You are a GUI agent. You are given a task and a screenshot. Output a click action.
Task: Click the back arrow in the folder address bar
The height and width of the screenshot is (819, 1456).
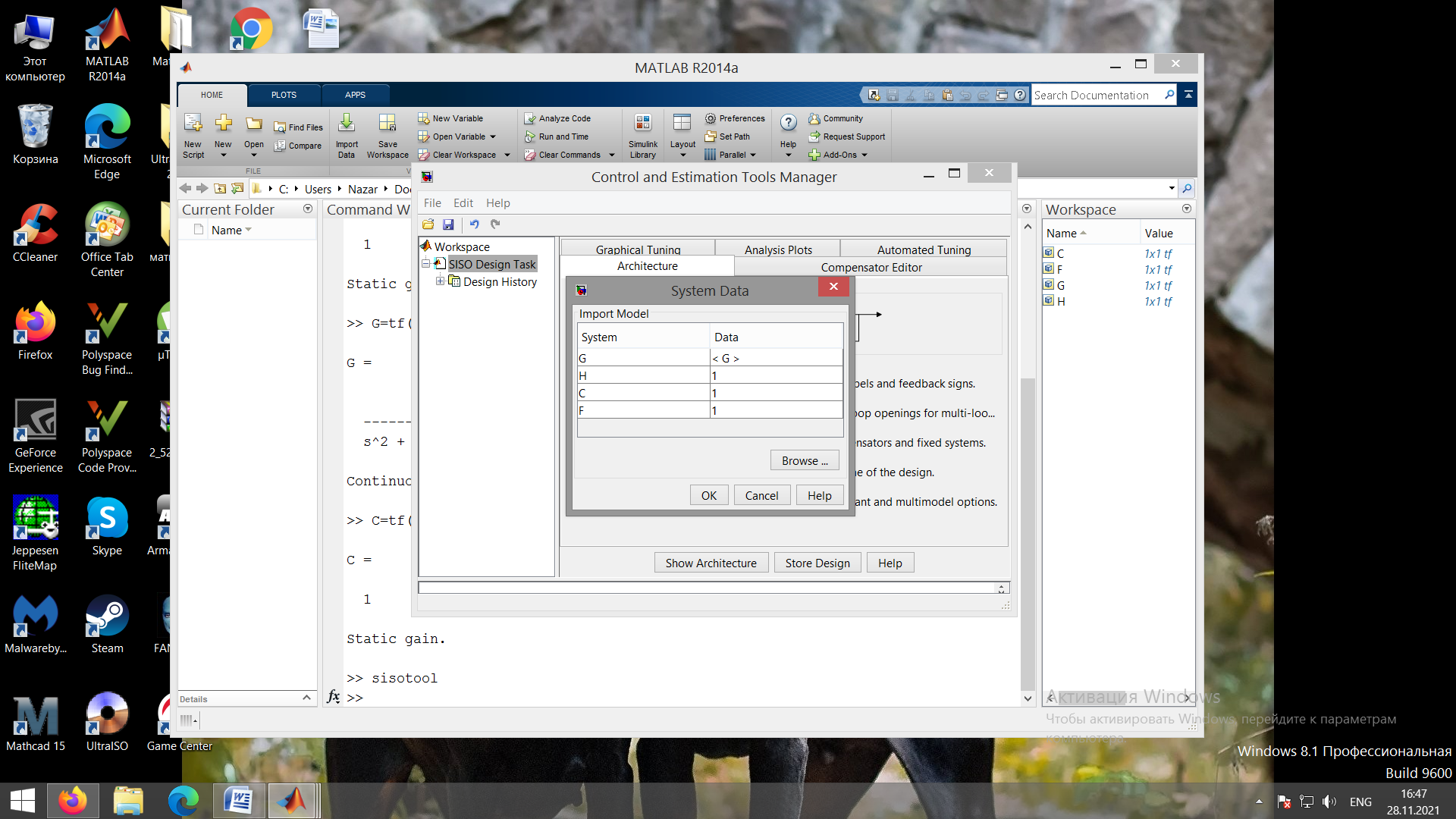[185, 188]
